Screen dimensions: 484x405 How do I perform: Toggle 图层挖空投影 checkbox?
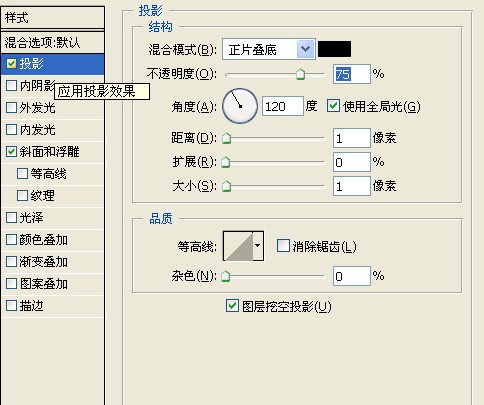[x=232, y=306]
